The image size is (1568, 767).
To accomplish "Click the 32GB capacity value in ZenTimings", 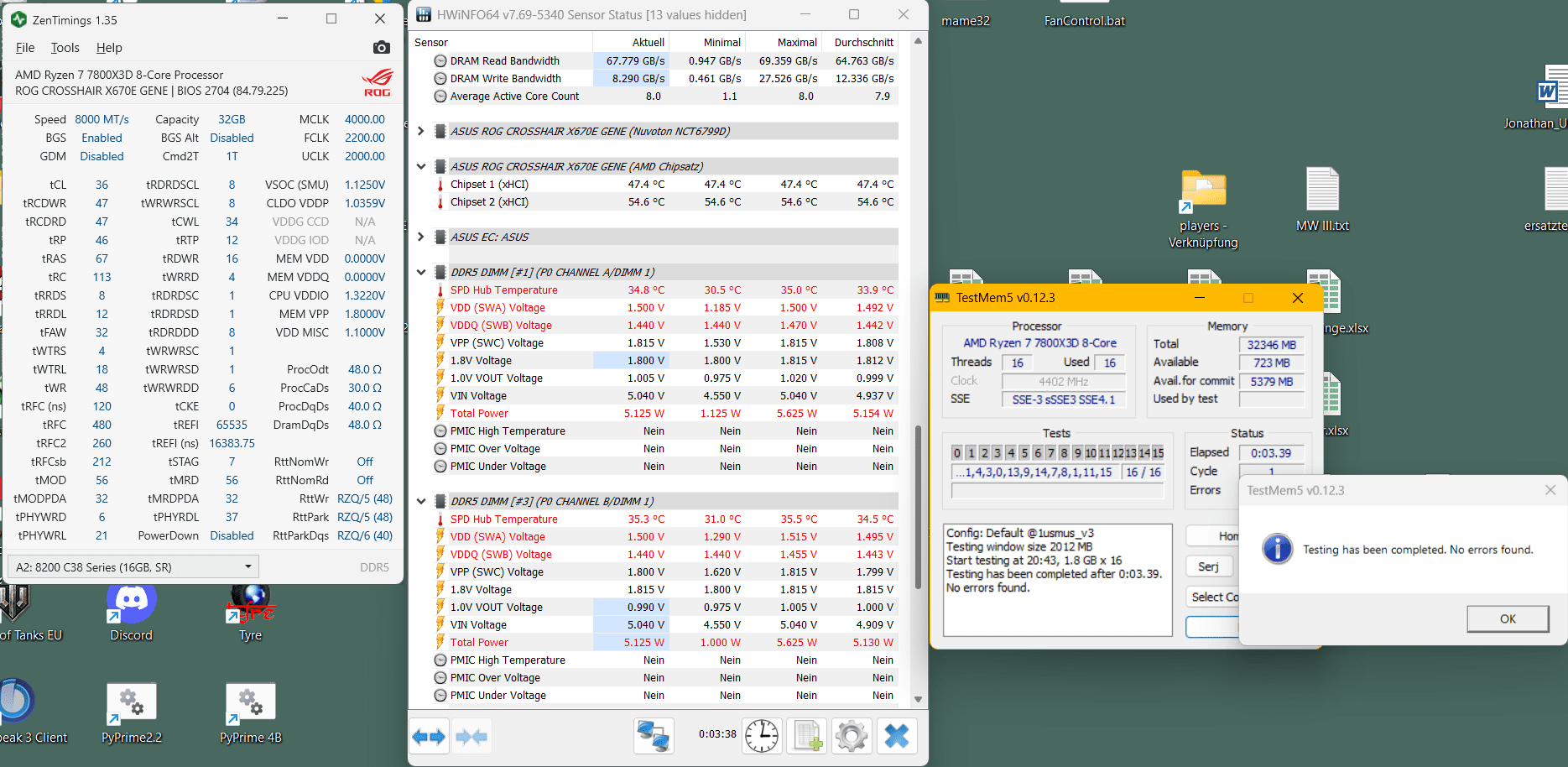I will click(x=232, y=119).
